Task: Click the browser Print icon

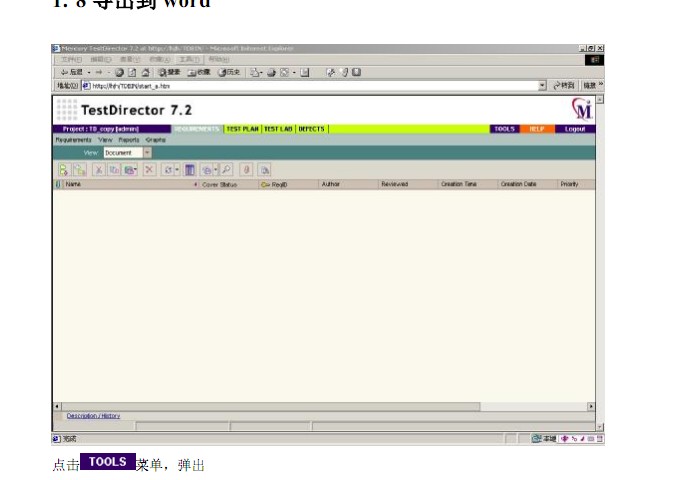Action: 271,72
